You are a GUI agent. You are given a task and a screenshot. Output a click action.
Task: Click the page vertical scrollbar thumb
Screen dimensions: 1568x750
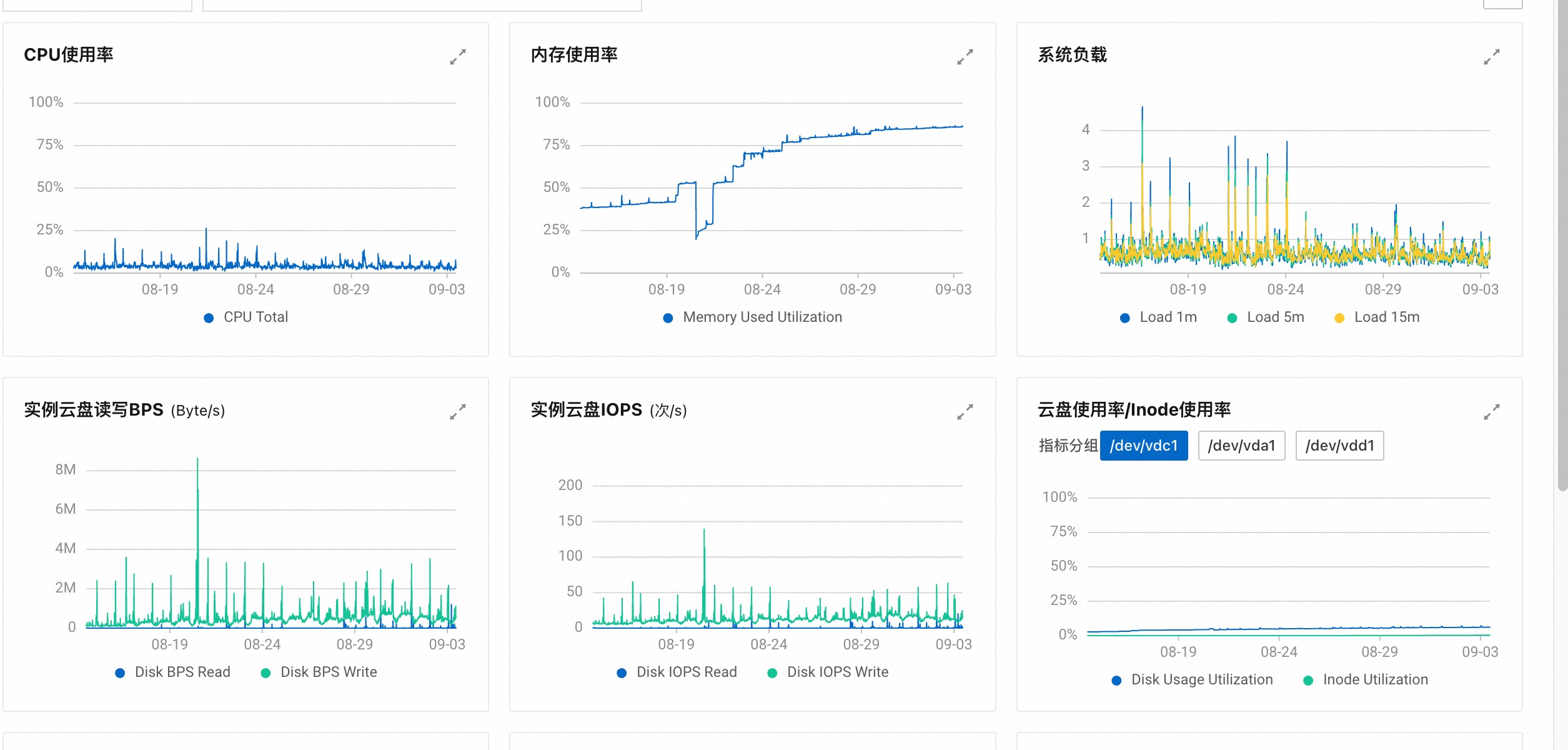click(1562, 245)
